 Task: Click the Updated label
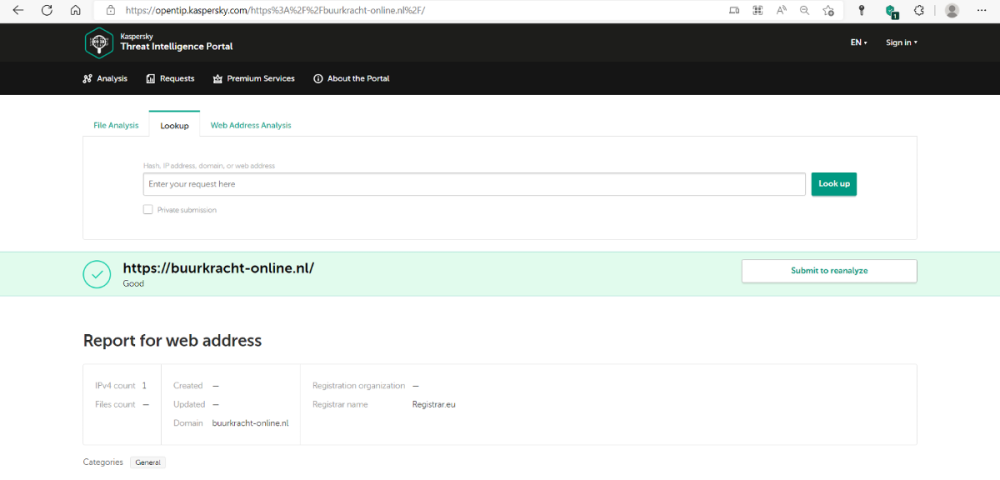click(x=189, y=404)
